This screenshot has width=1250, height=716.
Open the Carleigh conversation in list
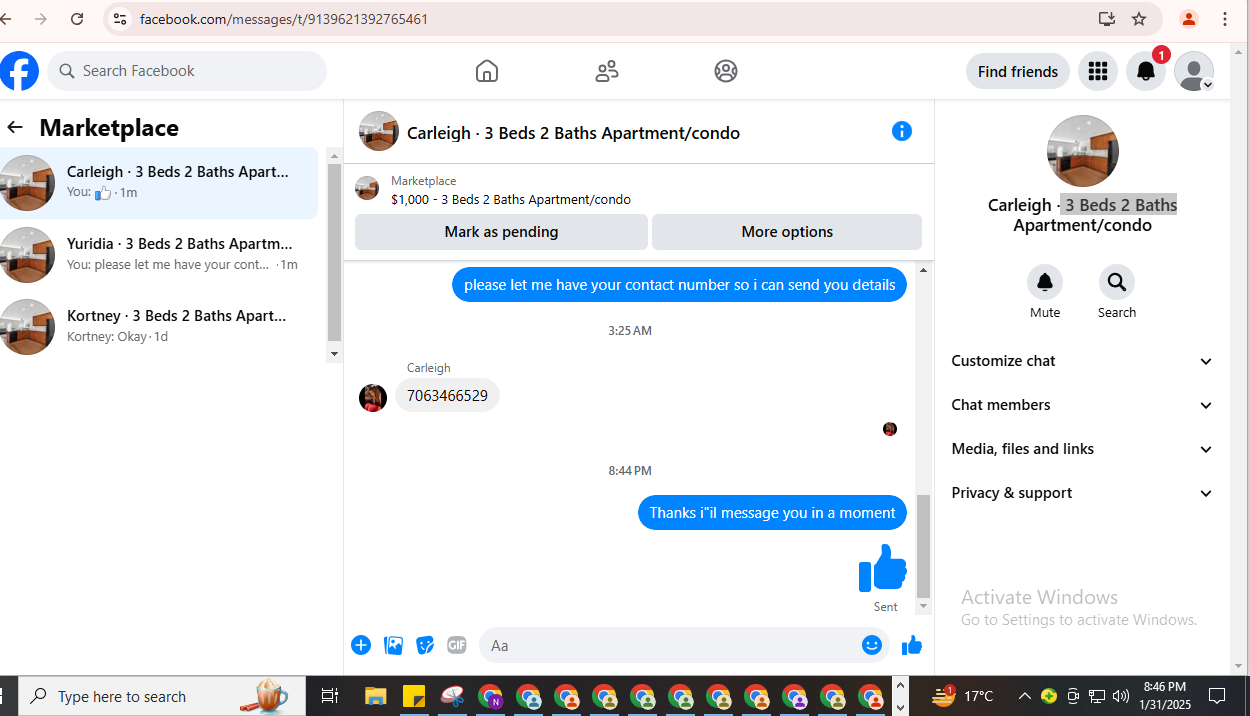tap(159, 183)
